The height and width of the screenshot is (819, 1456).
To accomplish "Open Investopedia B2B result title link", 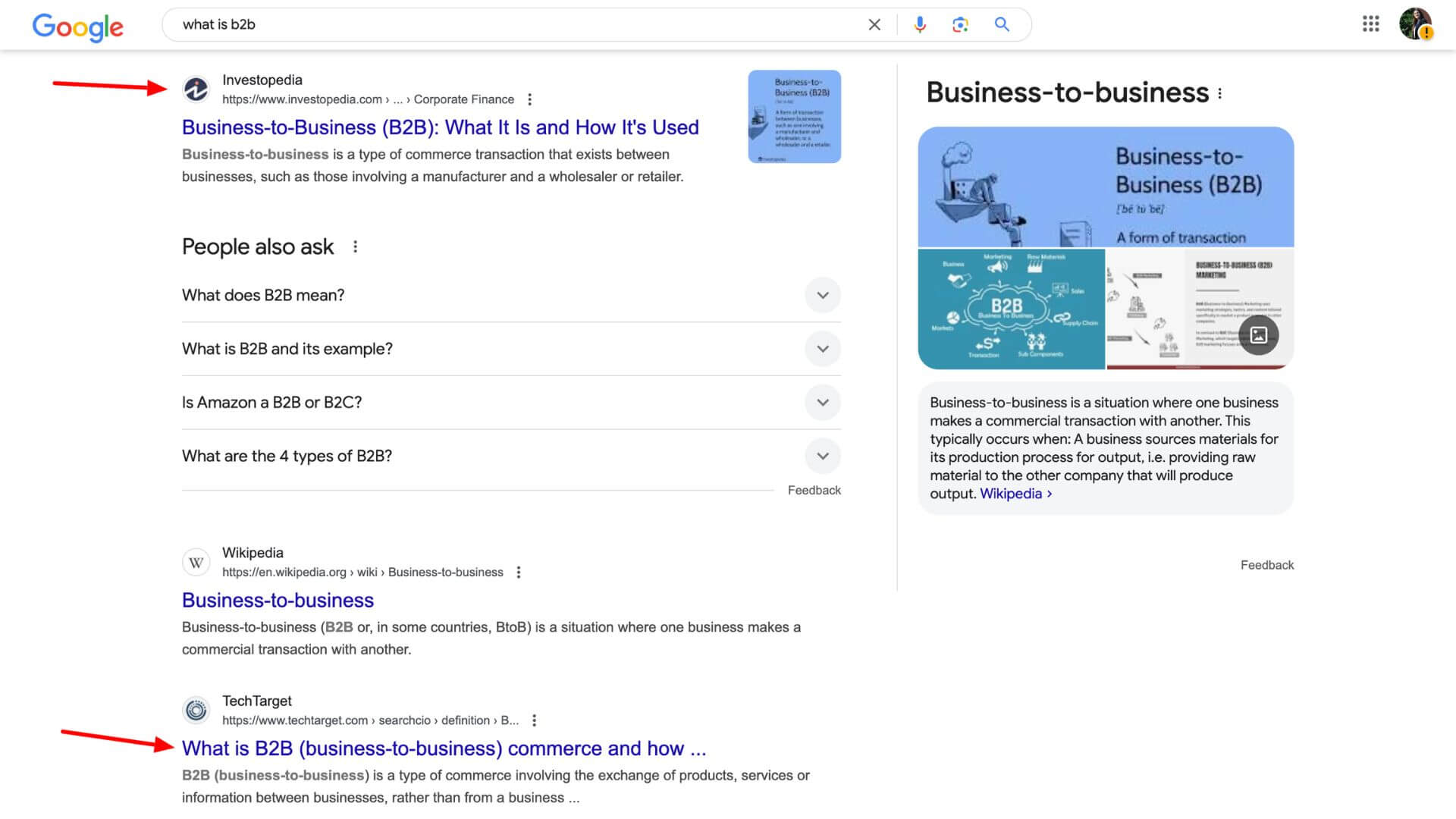I will (441, 127).
